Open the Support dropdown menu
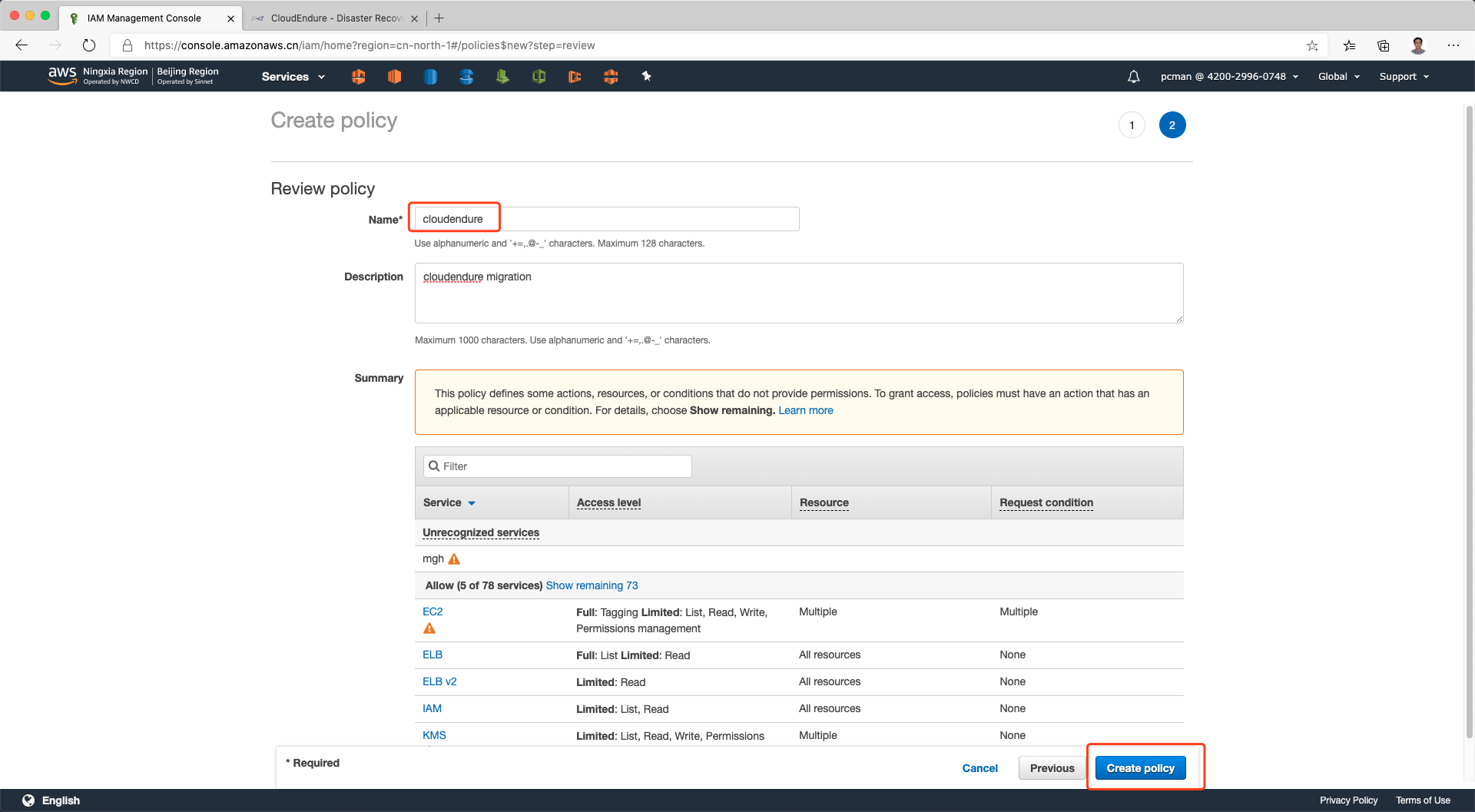This screenshot has height=812, width=1475. (x=1404, y=77)
